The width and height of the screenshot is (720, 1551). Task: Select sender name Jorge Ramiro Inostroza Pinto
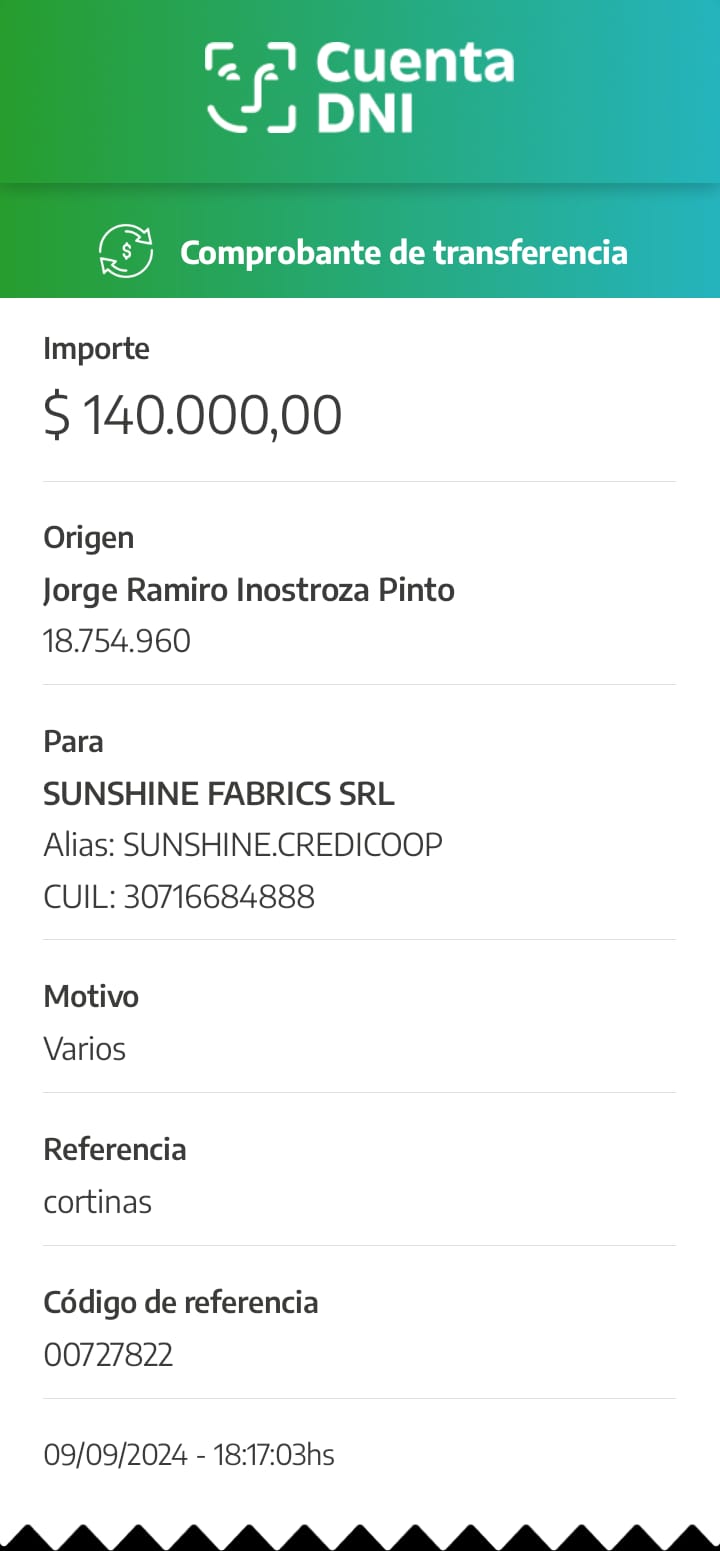248,590
